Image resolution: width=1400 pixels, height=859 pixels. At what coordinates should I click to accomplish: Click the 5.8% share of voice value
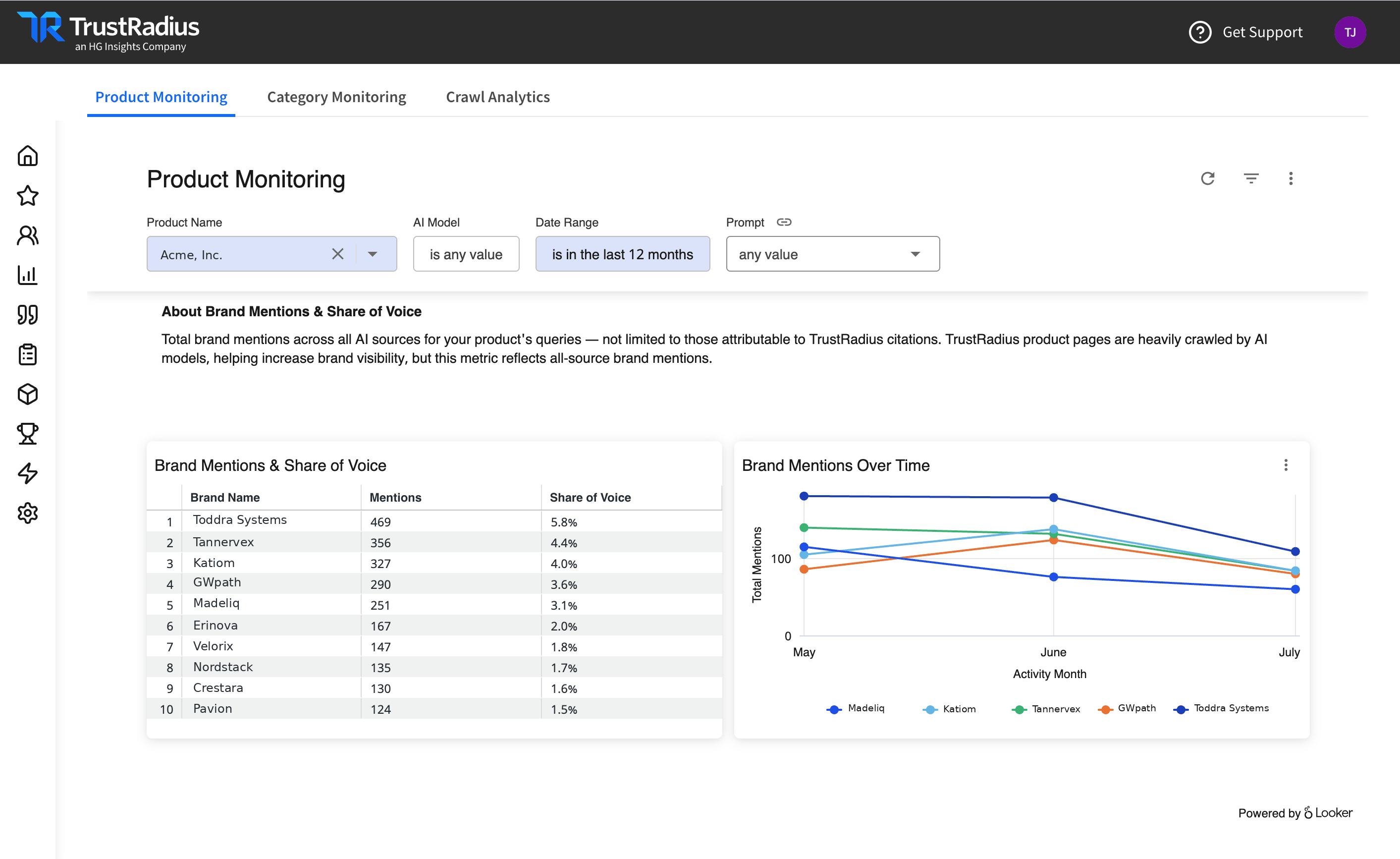pos(563,522)
